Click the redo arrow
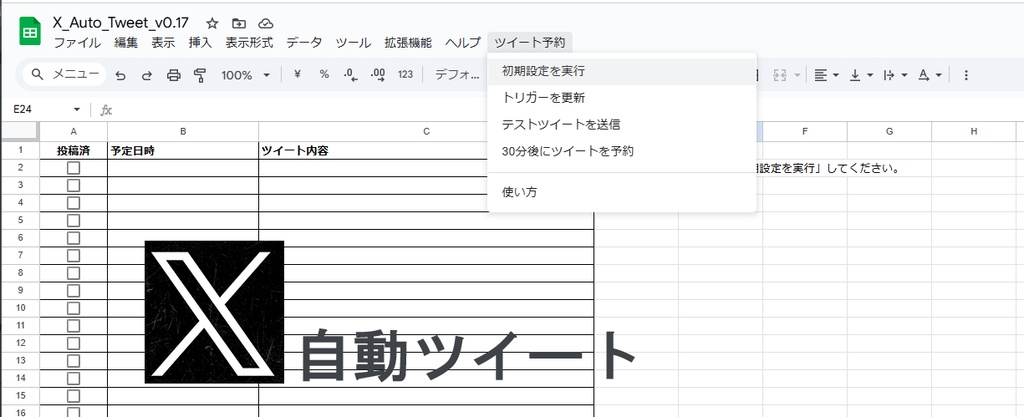1024x417 pixels. (x=147, y=75)
